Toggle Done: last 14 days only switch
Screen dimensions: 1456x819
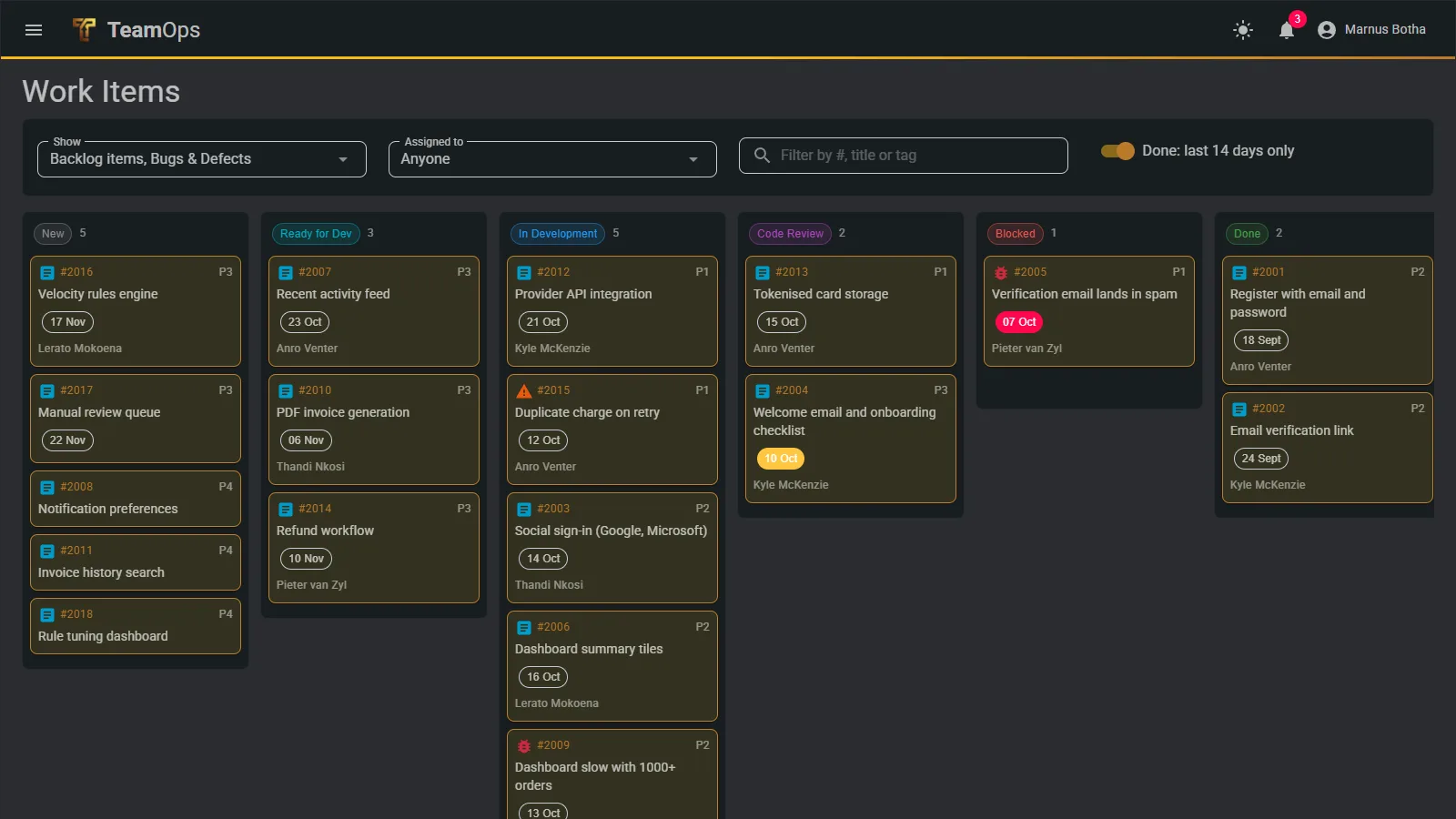tap(1117, 151)
